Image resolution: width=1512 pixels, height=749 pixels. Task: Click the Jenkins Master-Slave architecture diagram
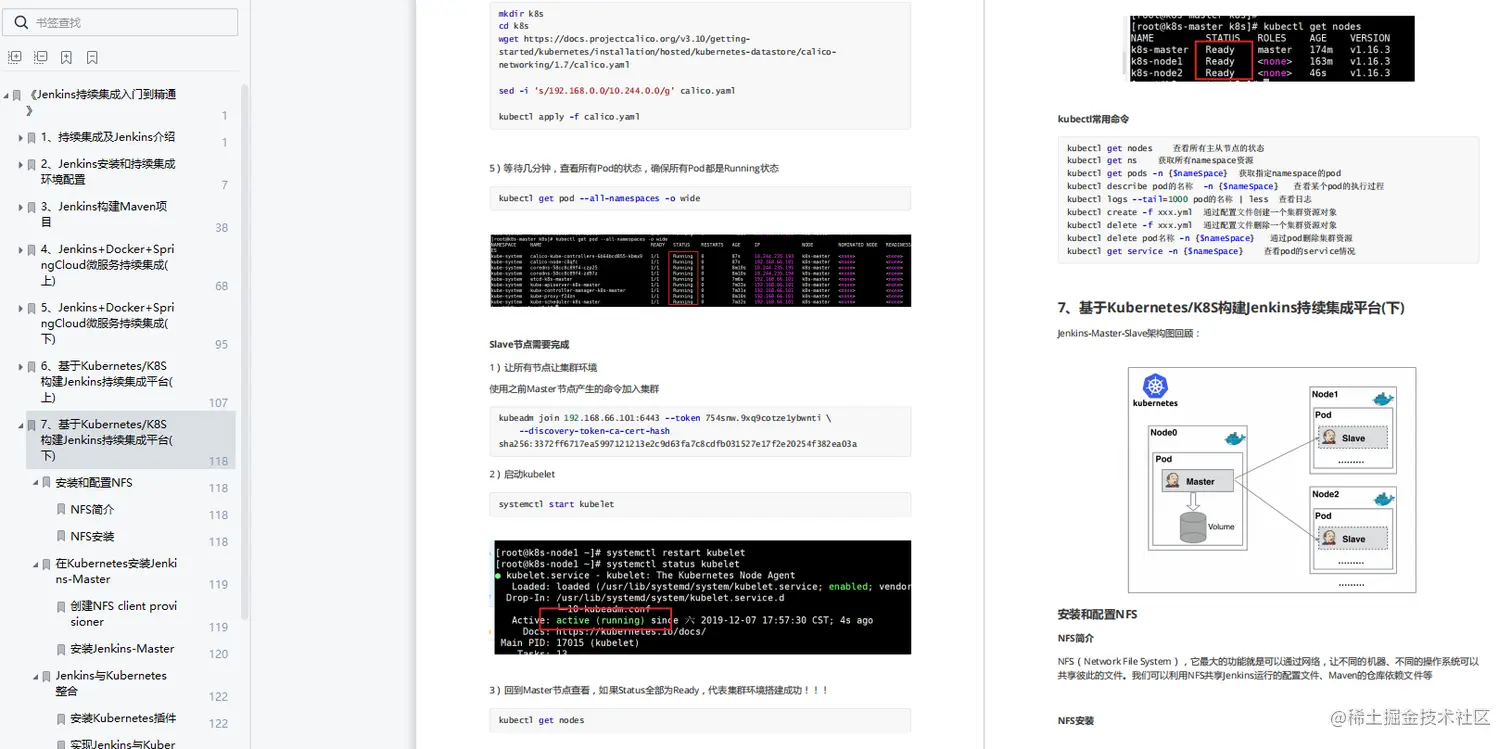[x=1272, y=480]
